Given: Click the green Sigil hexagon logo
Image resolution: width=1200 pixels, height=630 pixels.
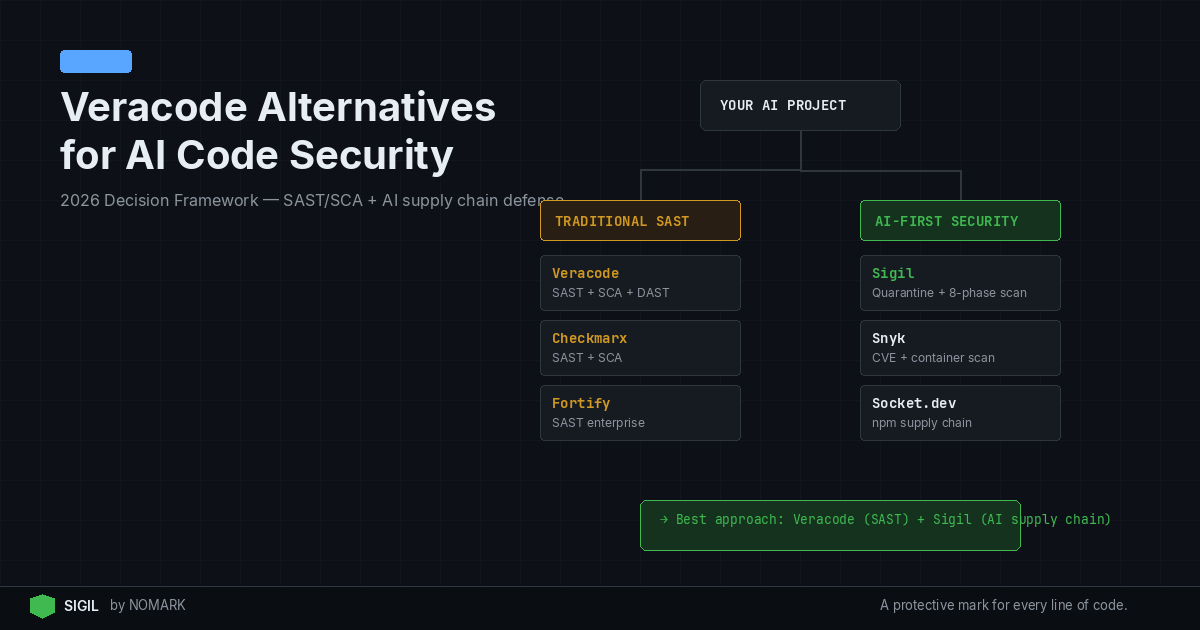Looking at the screenshot, I should (x=42, y=606).
